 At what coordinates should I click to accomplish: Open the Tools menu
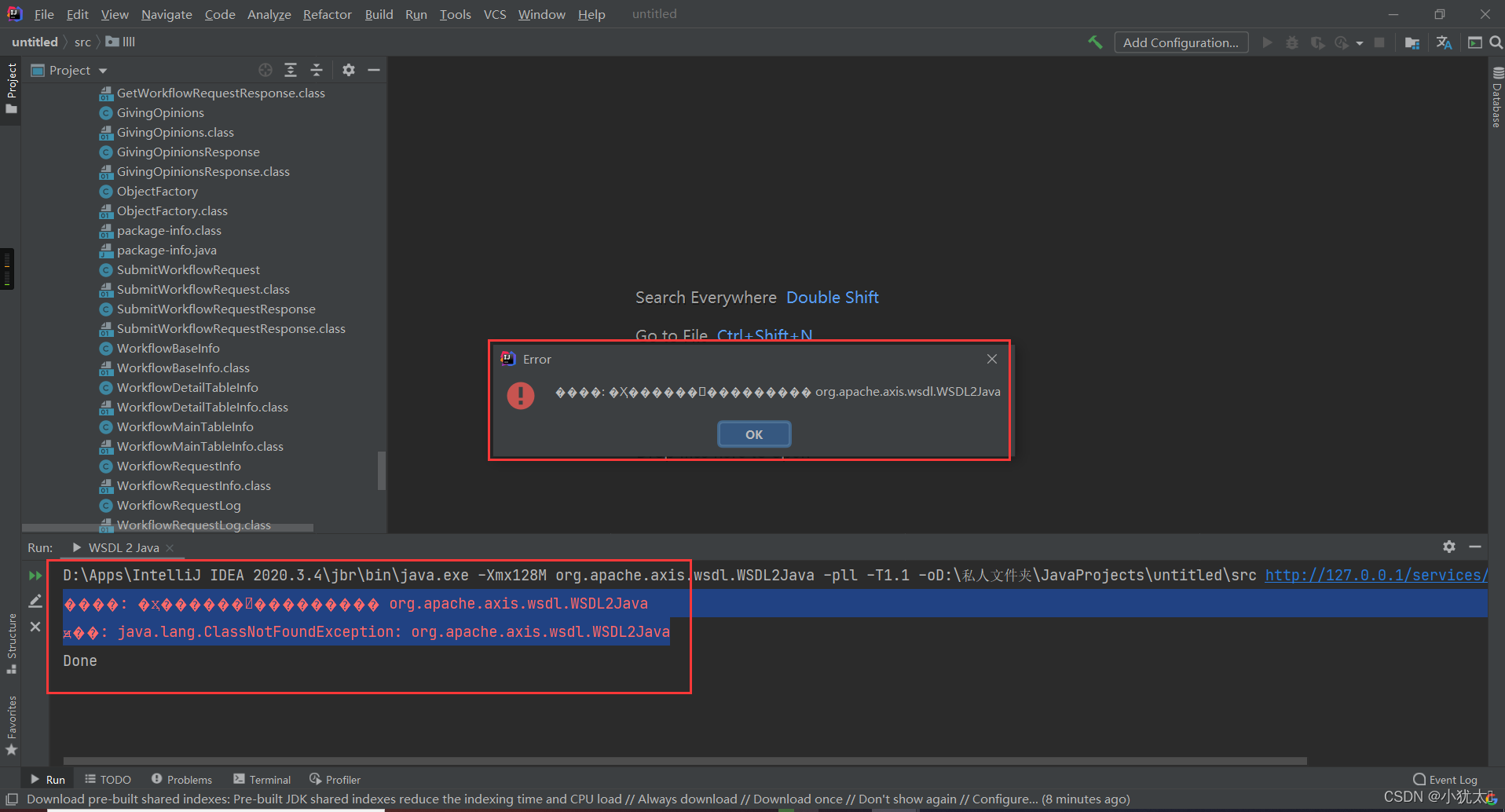pos(456,14)
